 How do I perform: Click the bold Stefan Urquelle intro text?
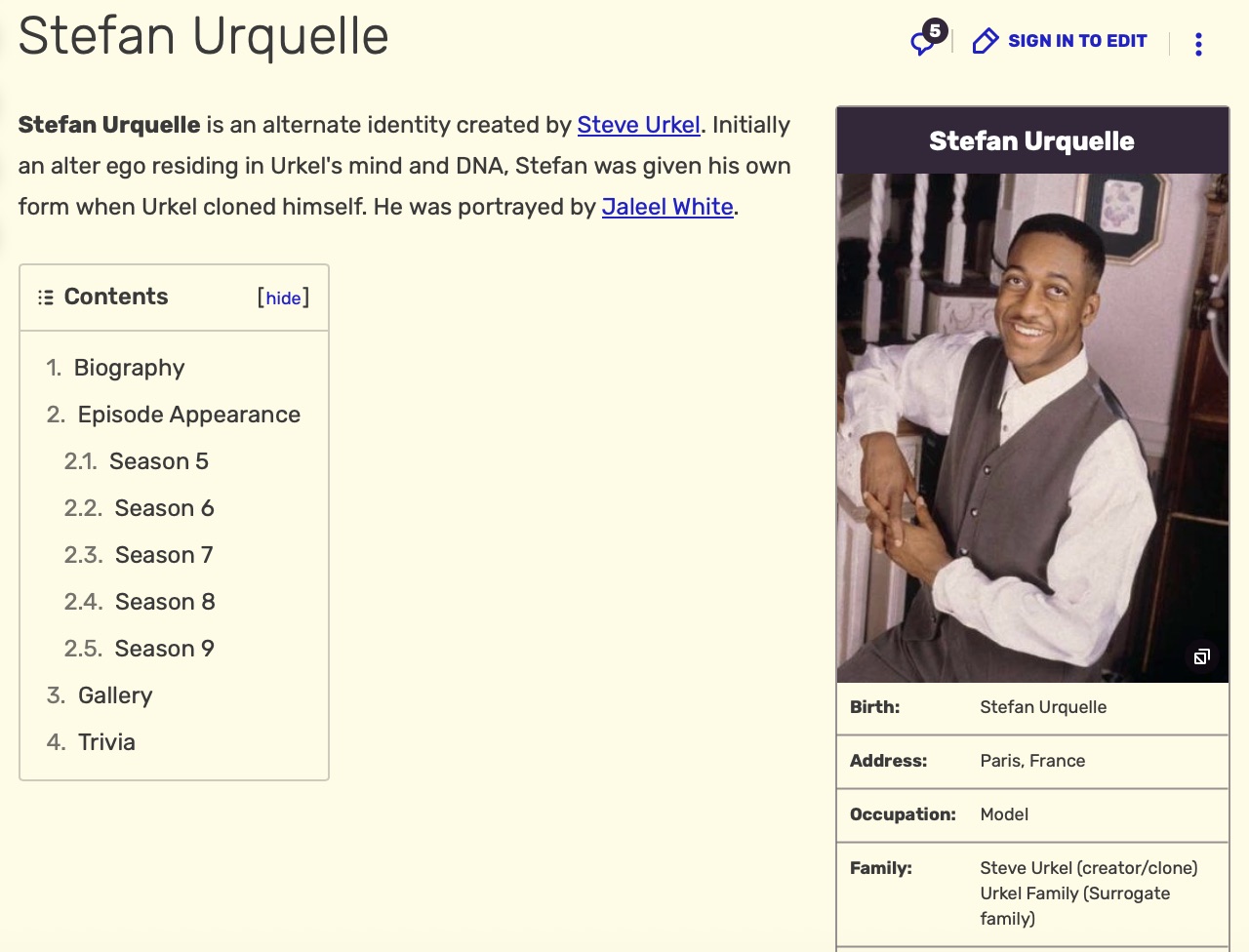click(x=109, y=125)
